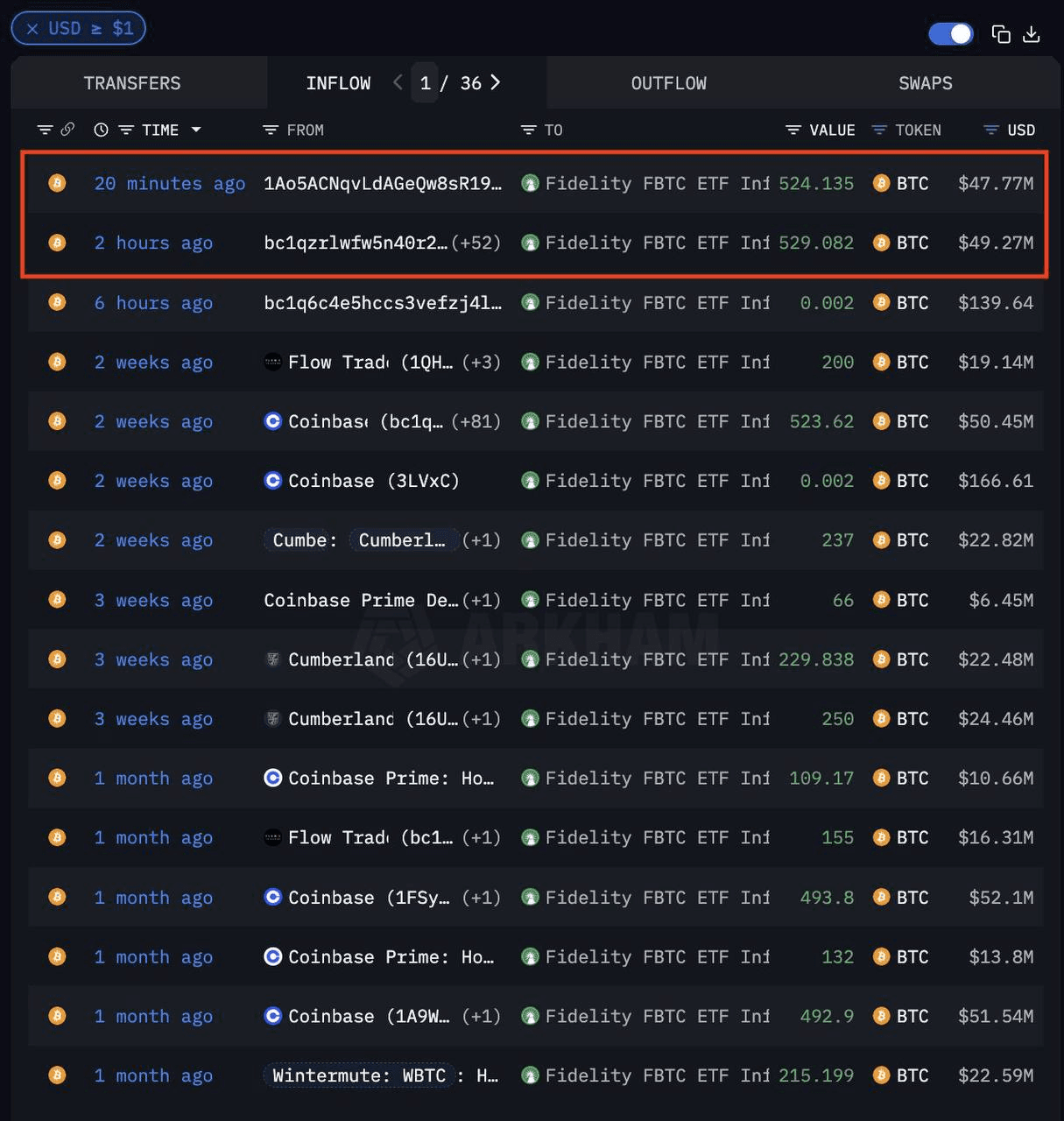Select the INFLOW tab
Screen dimensions: 1064x1121
point(338,83)
